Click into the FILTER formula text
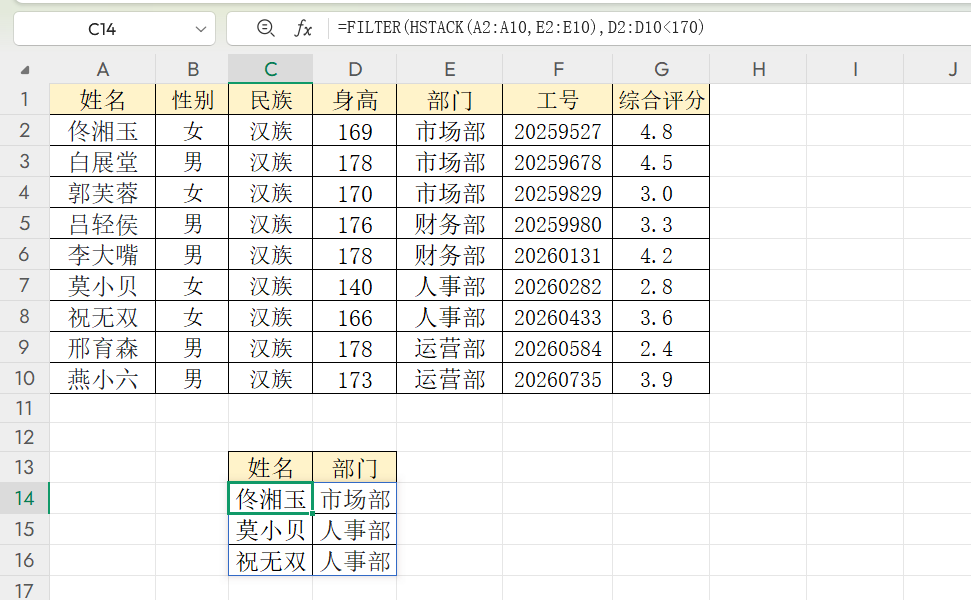This screenshot has width=971, height=600. coord(520,29)
